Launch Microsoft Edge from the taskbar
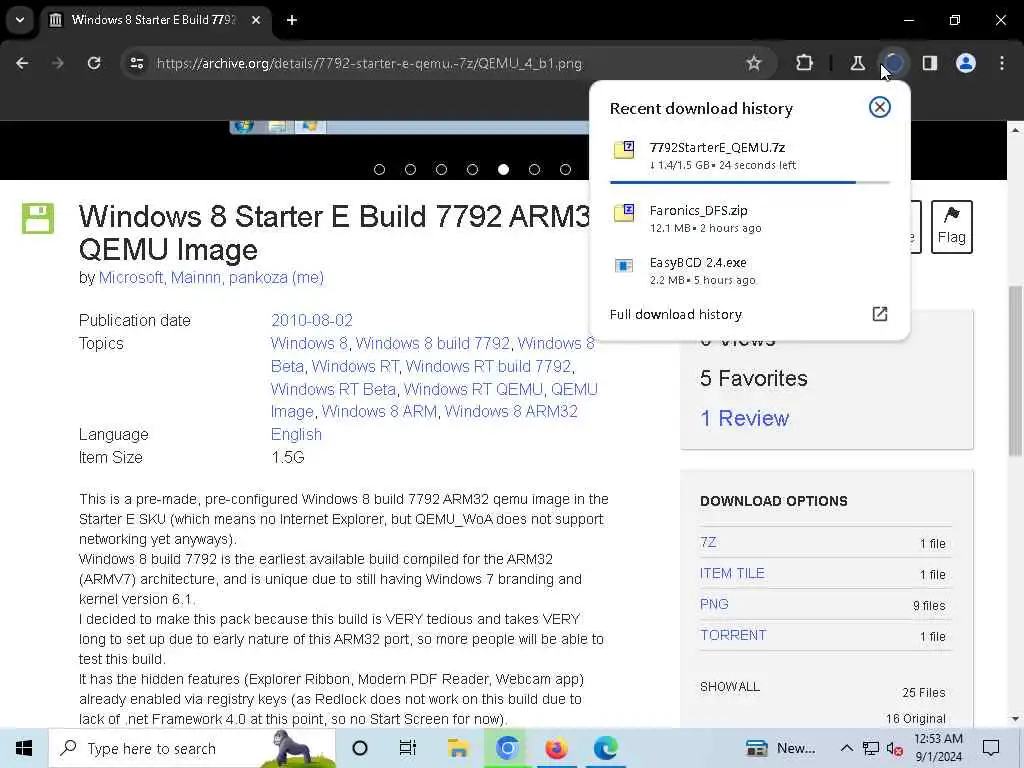The width and height of the screenshot is (1024, 768). [605, 748]
